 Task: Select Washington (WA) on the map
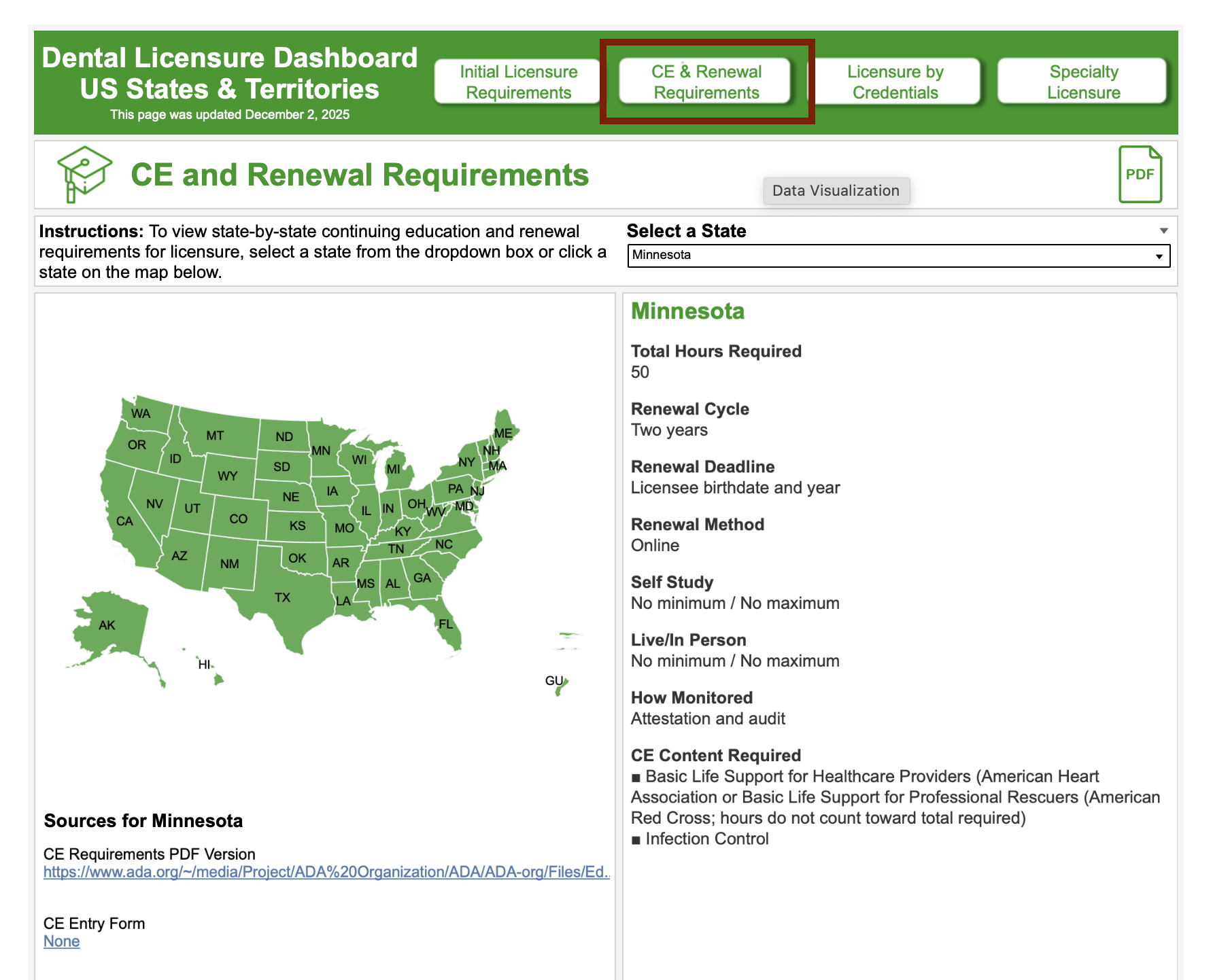tap(141, 413)
